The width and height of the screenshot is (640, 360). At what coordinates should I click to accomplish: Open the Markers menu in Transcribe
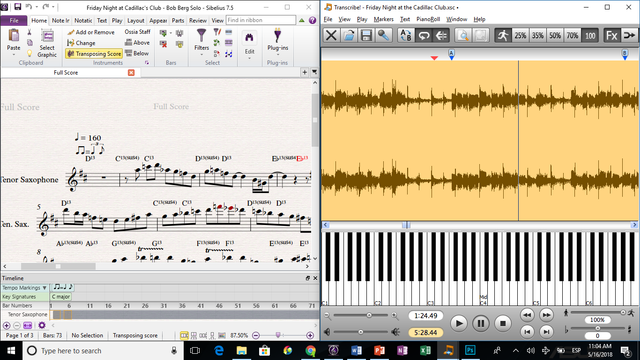[383, 19]
